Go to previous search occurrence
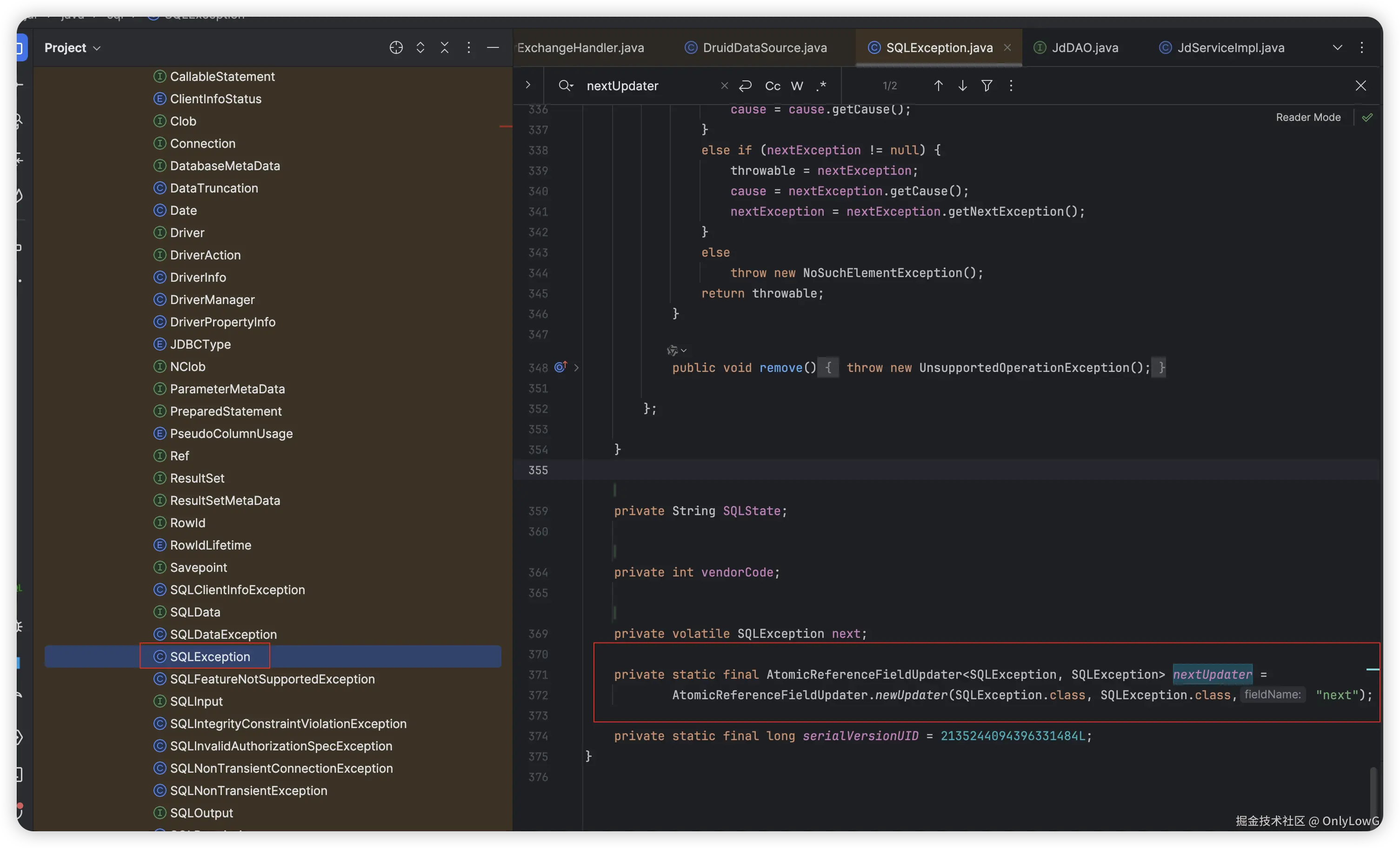The image size is (1400, 848). tap(938, 86)
